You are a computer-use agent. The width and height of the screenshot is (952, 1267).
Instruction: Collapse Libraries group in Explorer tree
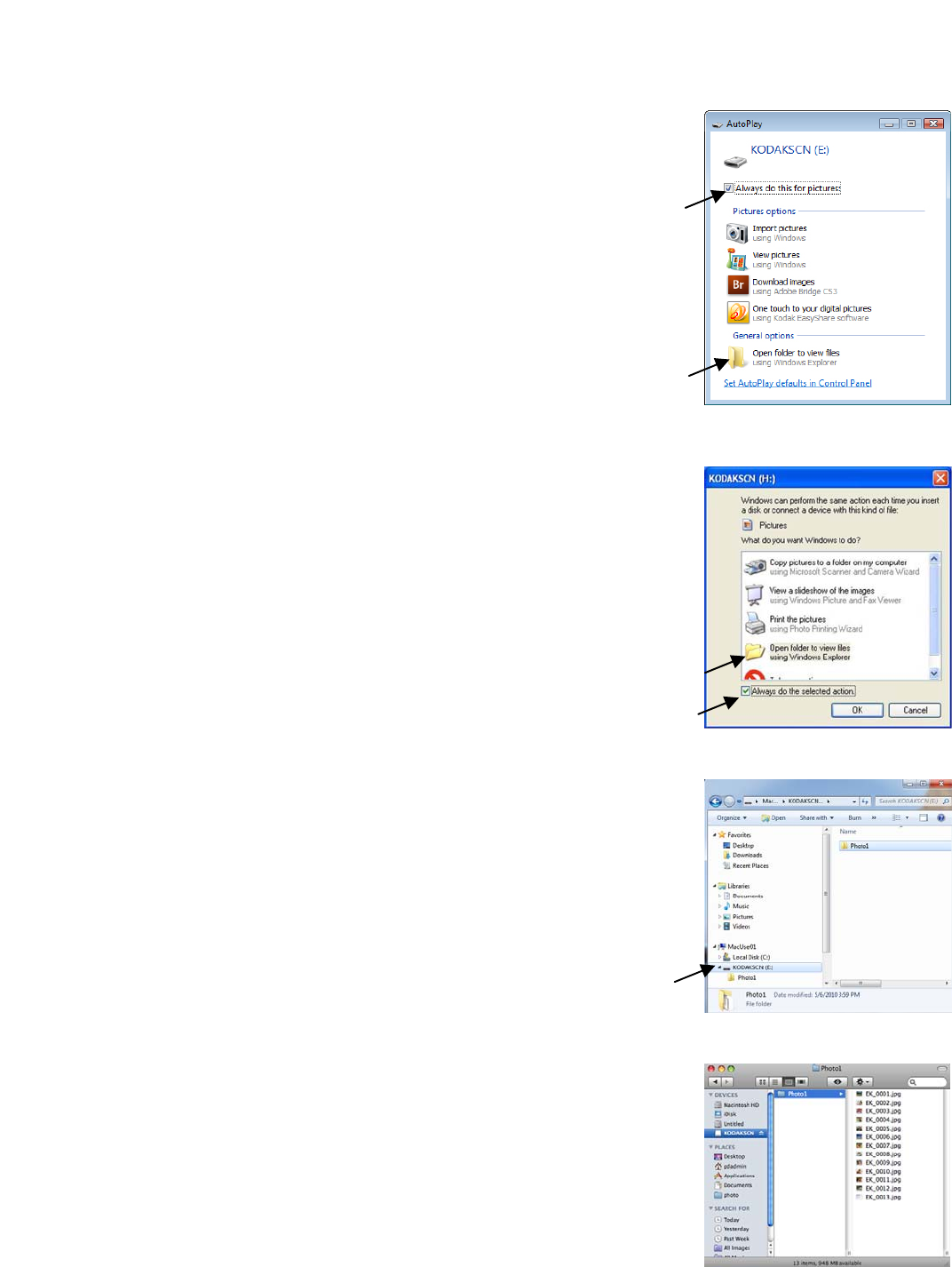(715, 886)
